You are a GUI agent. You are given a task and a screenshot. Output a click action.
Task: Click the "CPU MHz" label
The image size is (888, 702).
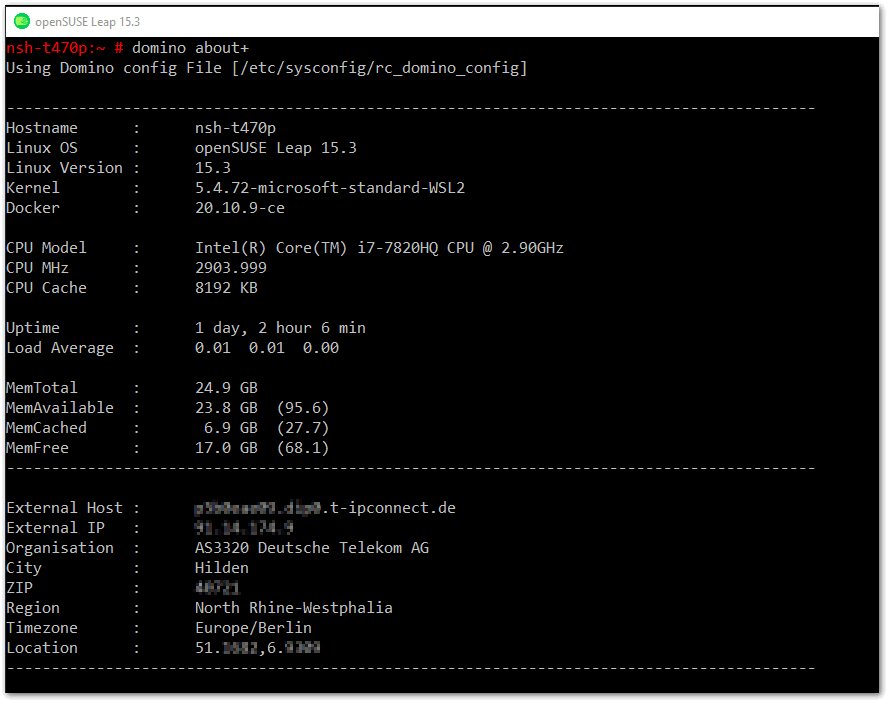(37, 268)
